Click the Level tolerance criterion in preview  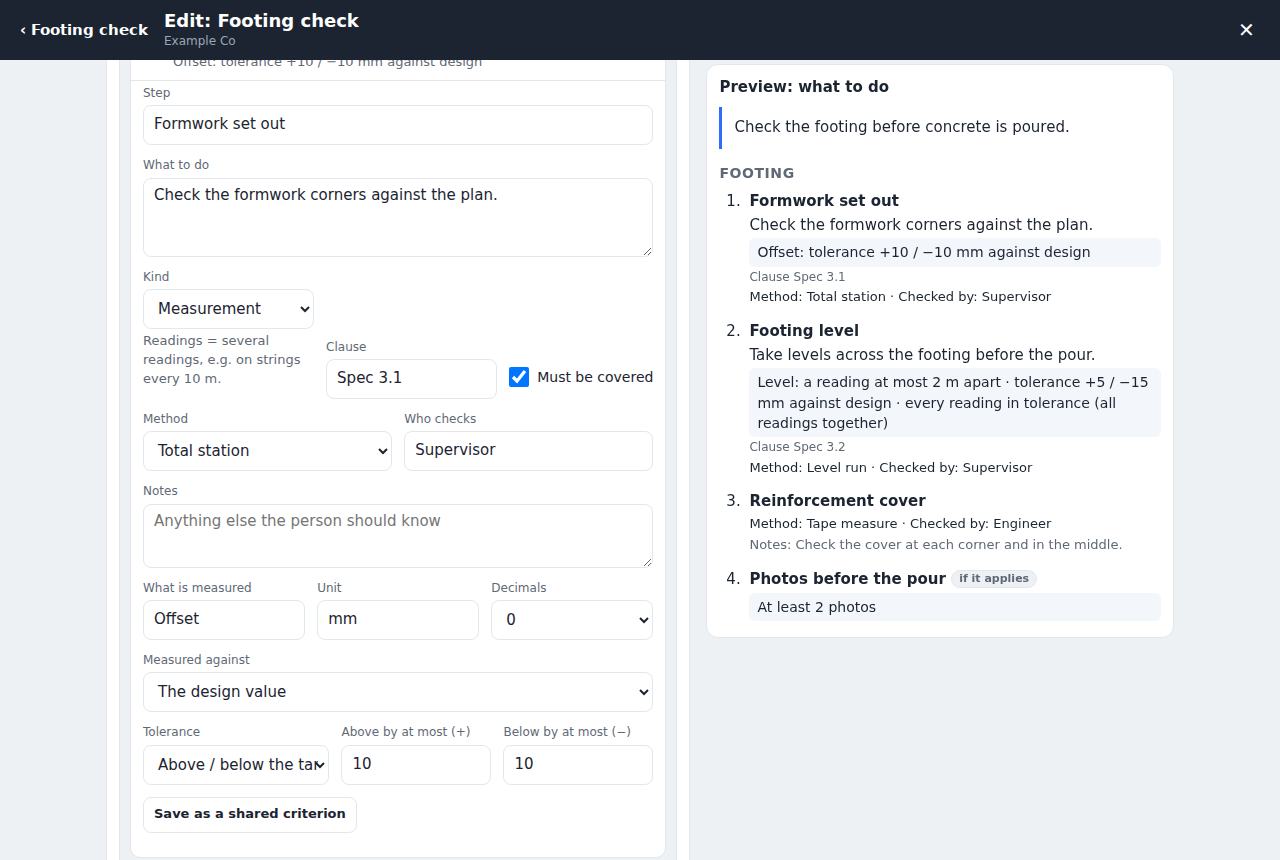955,403
